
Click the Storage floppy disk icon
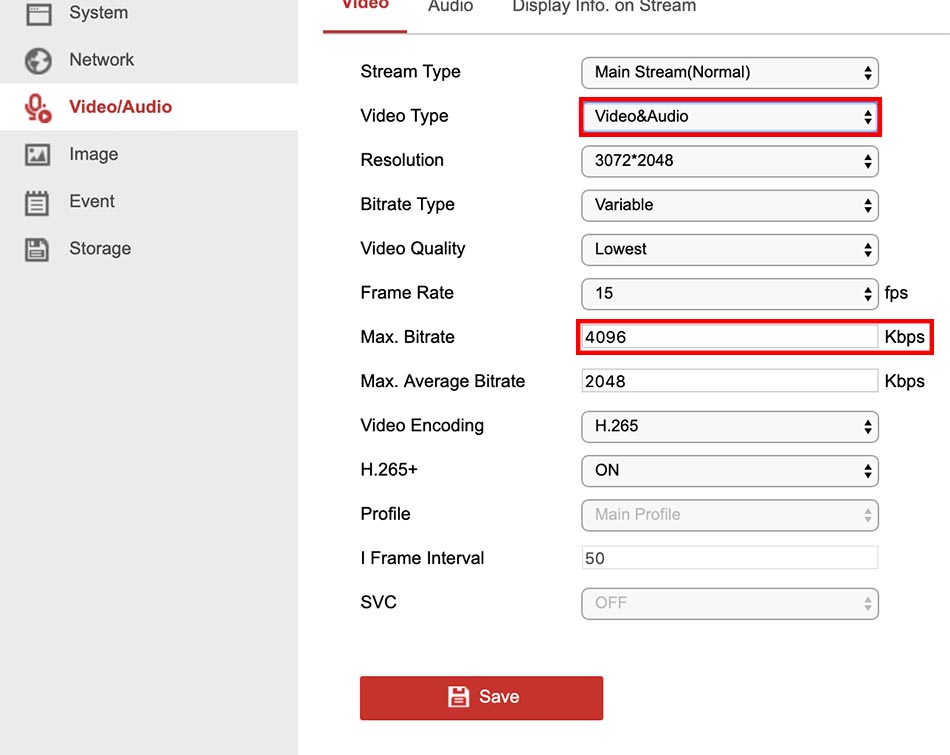point(37,250)
